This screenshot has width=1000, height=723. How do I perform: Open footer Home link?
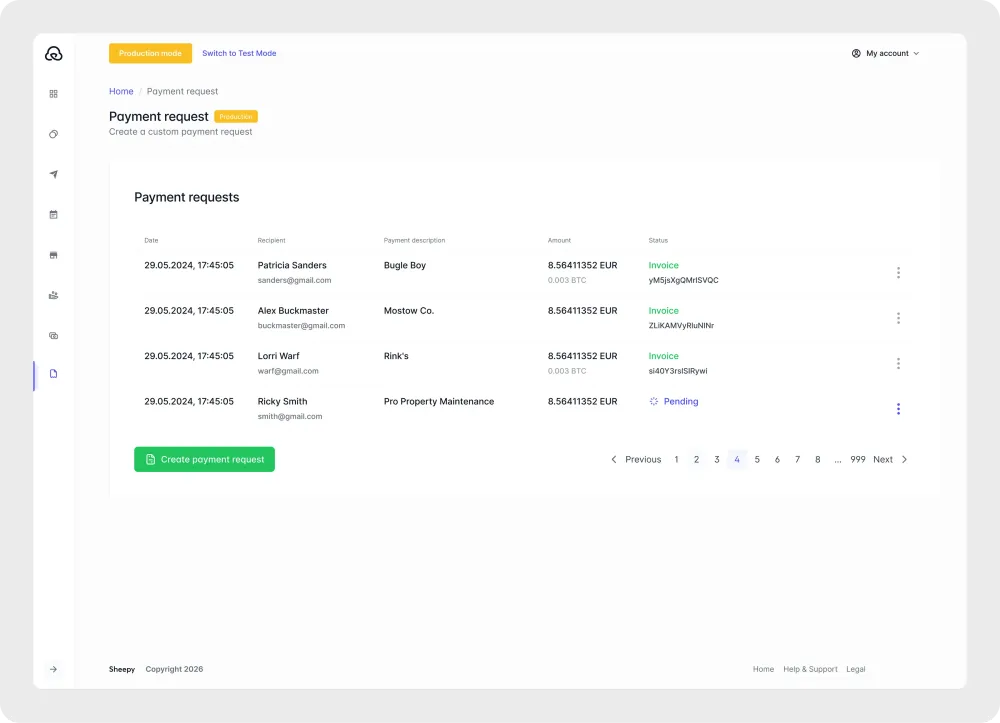click(763, 669)
